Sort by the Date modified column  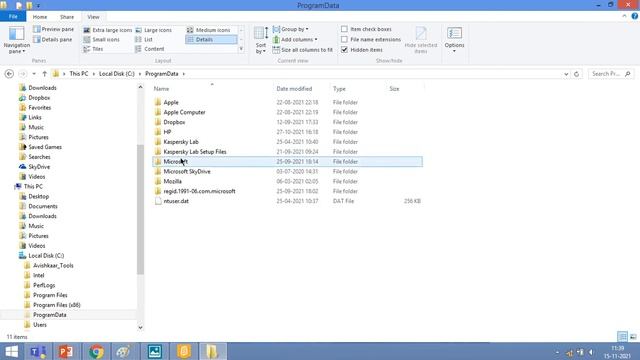tap(301, 89)
